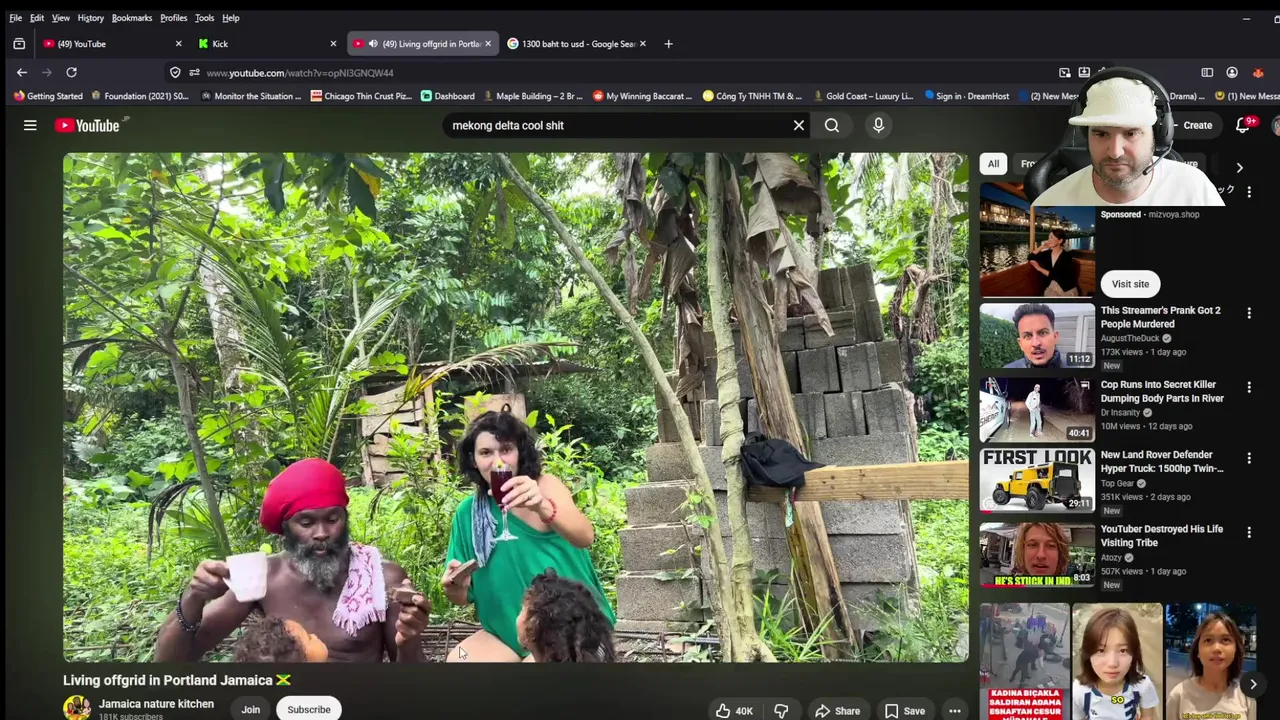The height and width of the screenshot is (720, 1280).
Task: Open more actions menu beside Save
Action: click(x=955, y=711)
